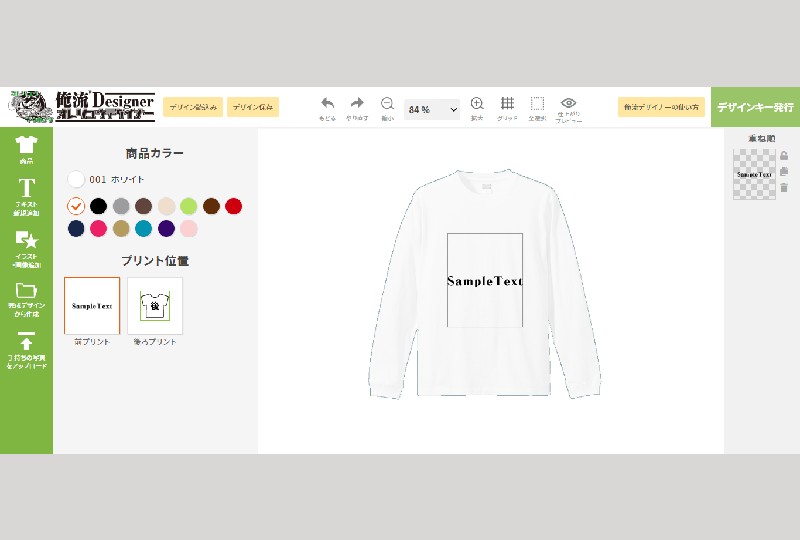Click the yellow how-to-use guide button
This screenshot has width=800, height=540.
click(x=661, y=107)
